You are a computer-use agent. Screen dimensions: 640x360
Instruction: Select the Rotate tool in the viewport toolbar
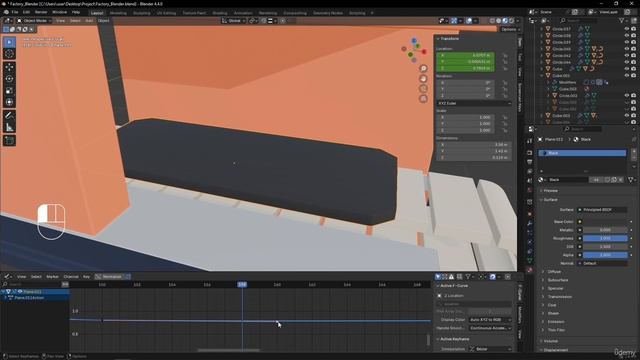9,79
